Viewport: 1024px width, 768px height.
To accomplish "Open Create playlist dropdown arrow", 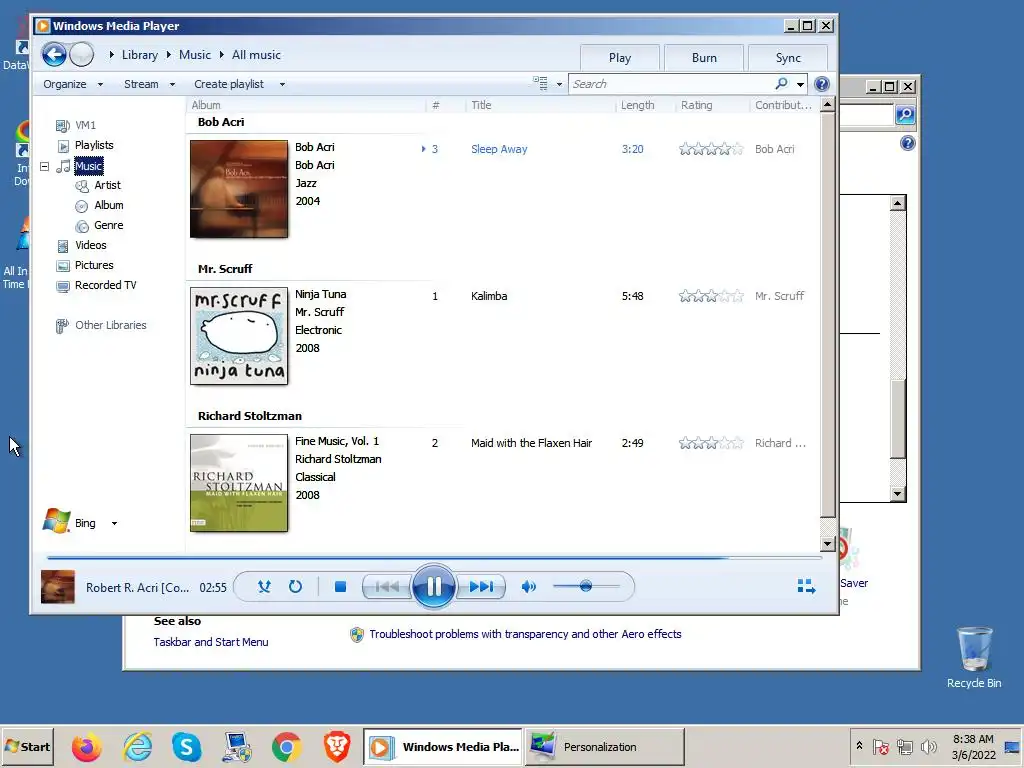I will point(282,84).
